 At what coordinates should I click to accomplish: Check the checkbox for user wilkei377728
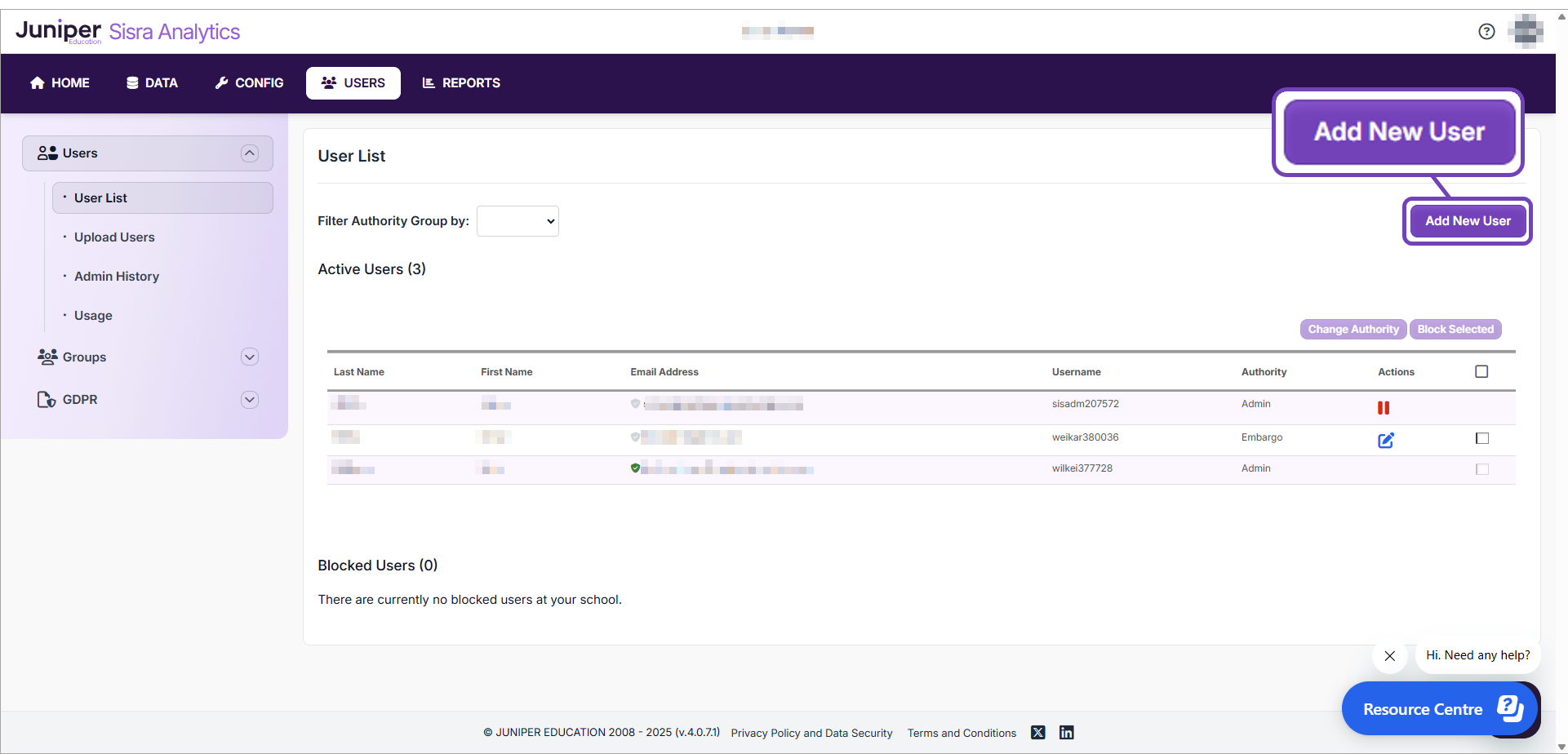point(1481,469)
